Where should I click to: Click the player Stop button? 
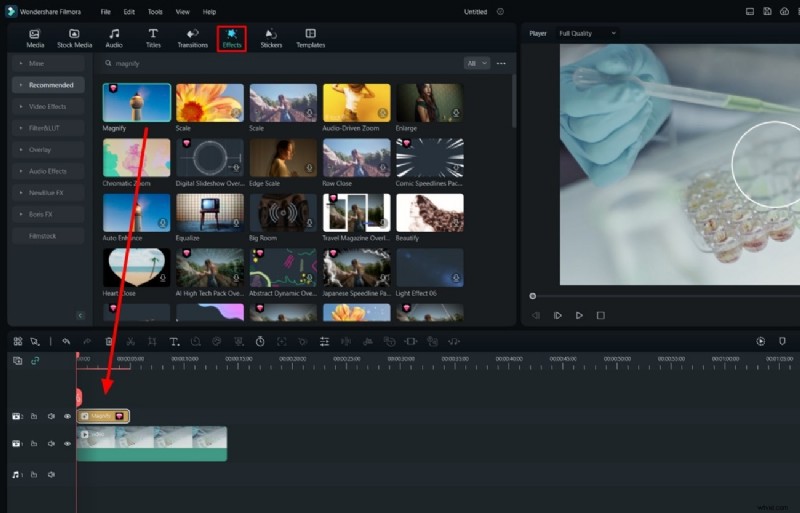[601, 315]
